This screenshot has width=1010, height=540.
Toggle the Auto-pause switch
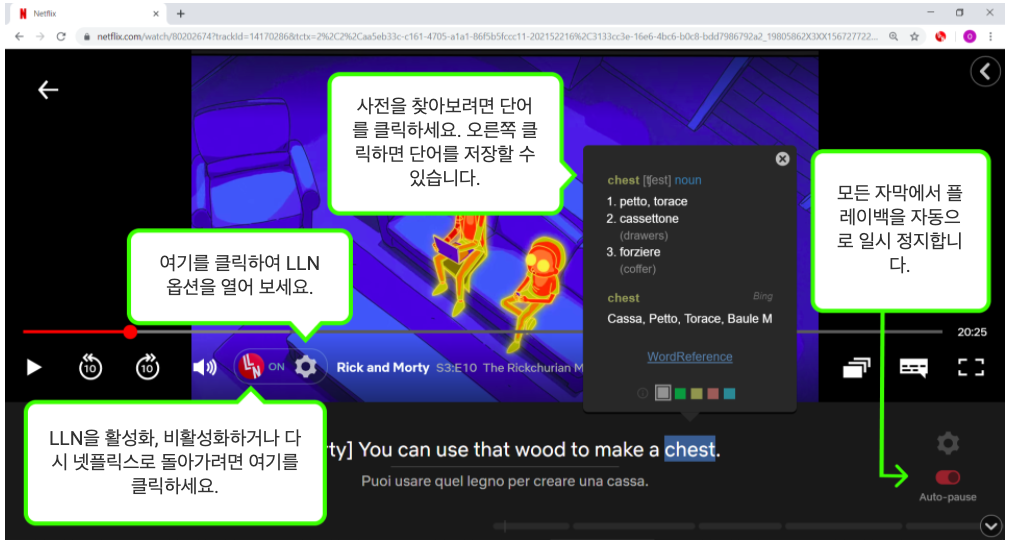948,477
